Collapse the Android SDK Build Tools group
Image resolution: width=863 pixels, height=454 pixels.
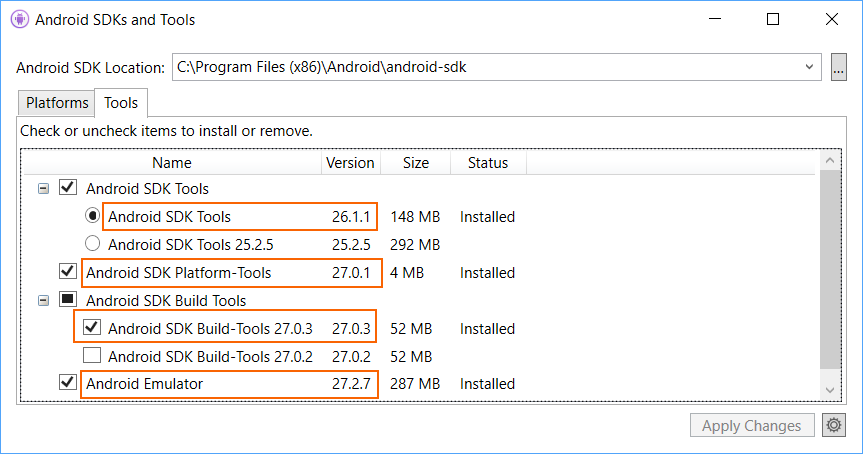(43, 300)
